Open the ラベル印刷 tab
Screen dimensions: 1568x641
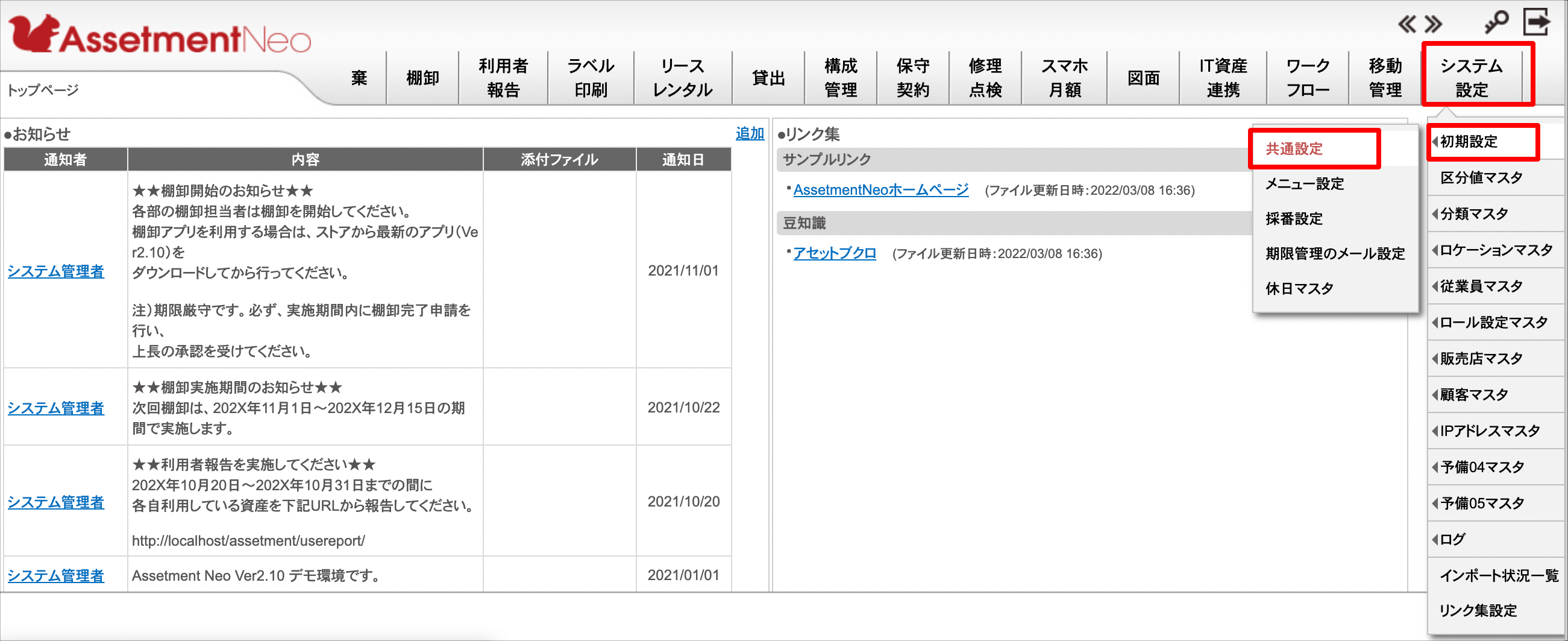click(x=591, y=78)
